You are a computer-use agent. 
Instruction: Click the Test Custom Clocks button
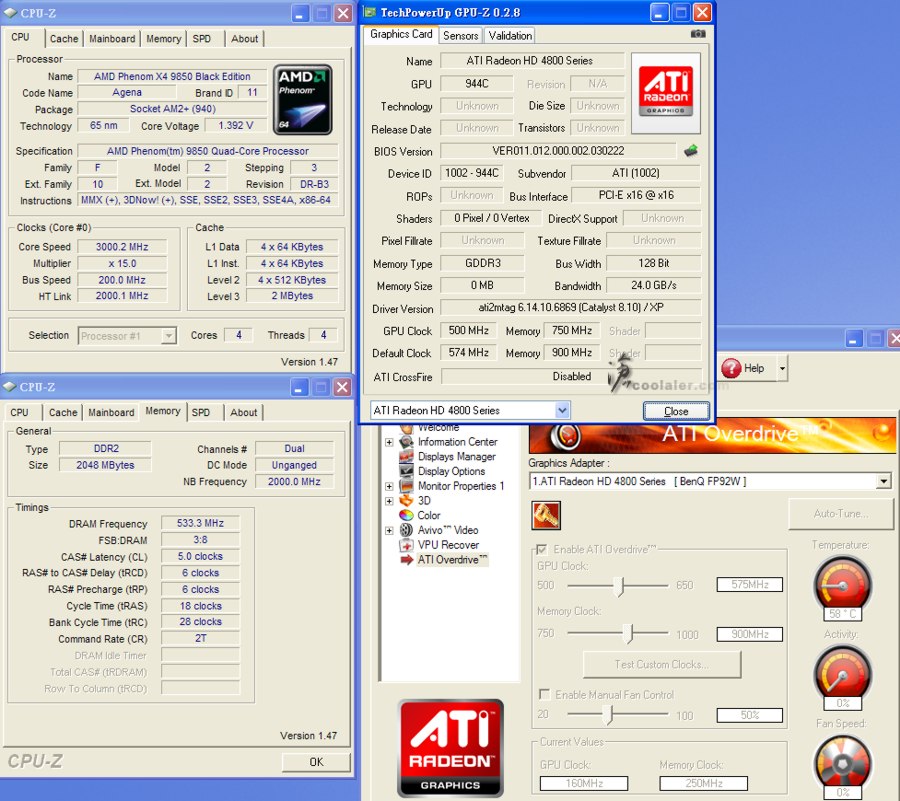[x=662, y=664]
